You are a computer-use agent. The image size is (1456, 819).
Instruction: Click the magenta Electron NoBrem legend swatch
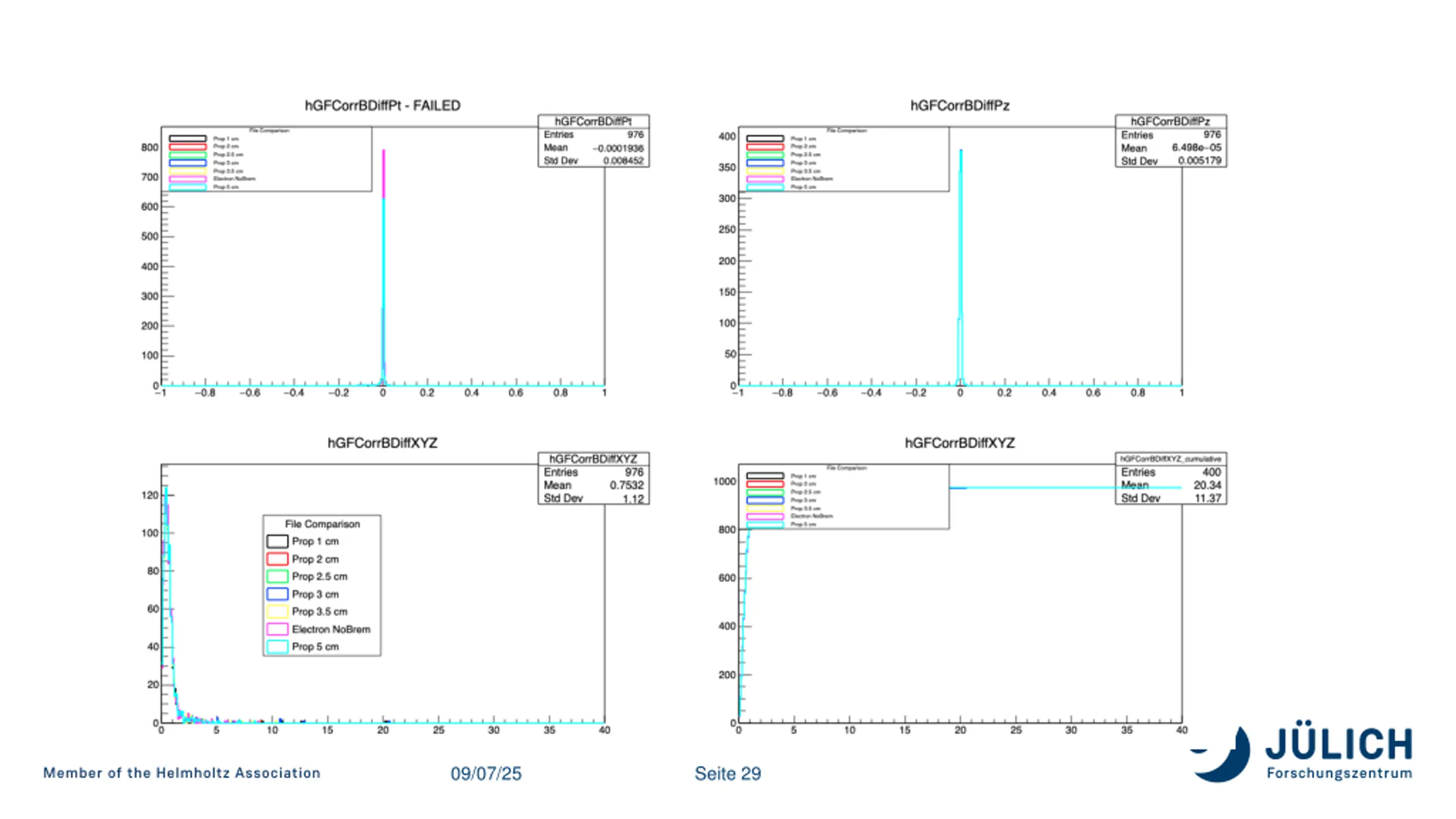(x=277, y=629)
